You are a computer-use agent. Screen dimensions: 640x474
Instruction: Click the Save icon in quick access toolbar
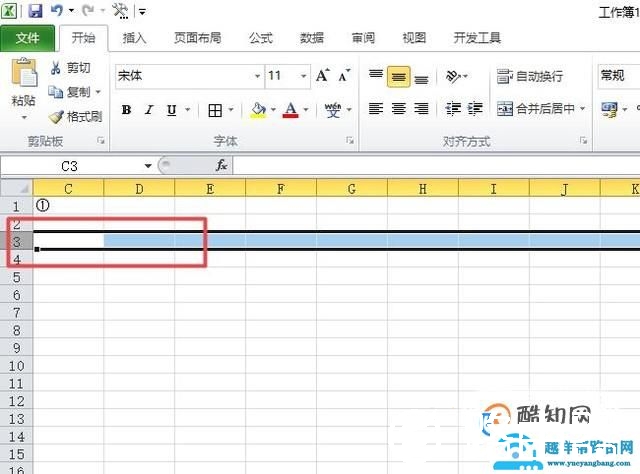coord(36,10)
